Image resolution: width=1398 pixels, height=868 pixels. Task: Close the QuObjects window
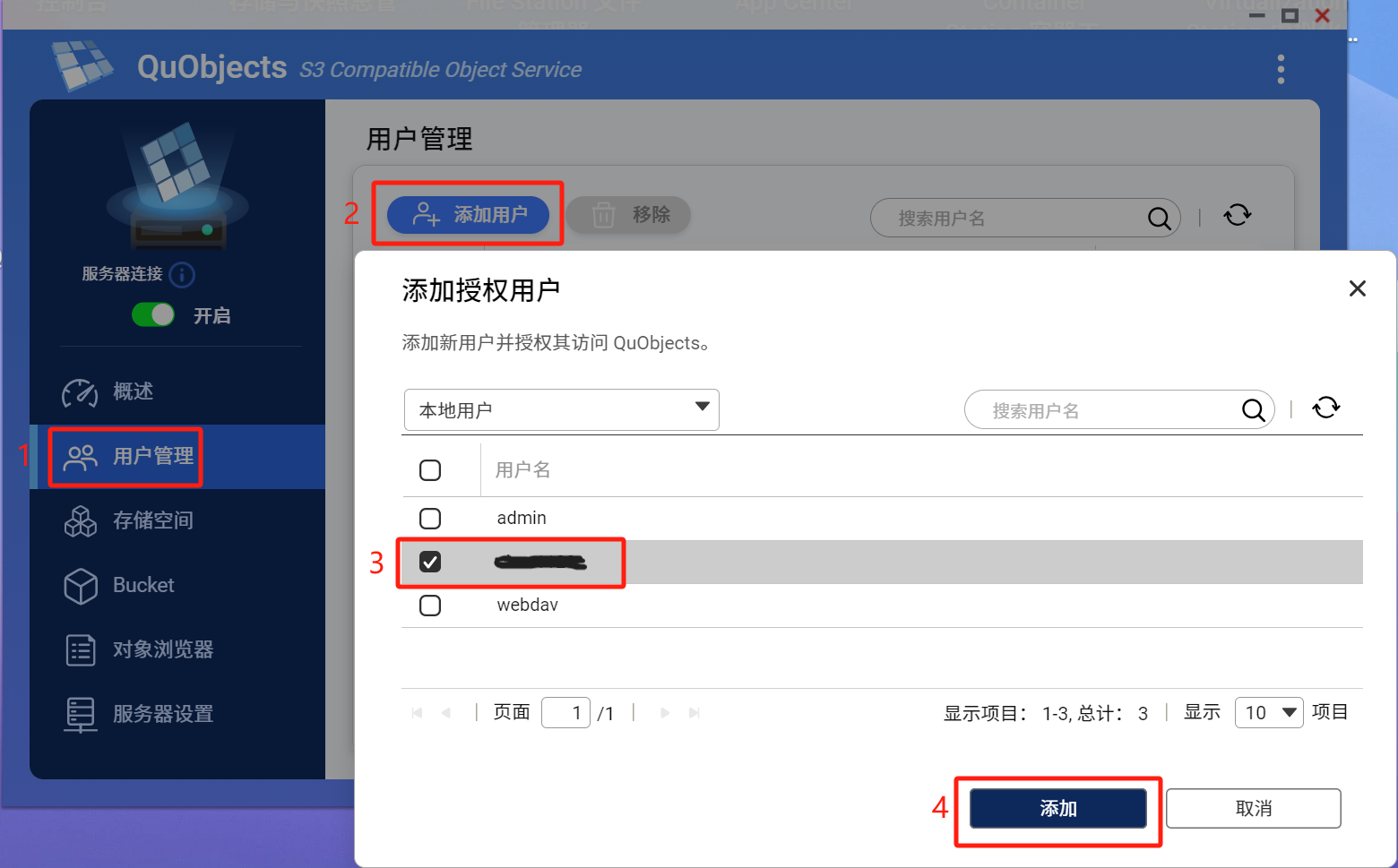click(x=1322, y=15)
